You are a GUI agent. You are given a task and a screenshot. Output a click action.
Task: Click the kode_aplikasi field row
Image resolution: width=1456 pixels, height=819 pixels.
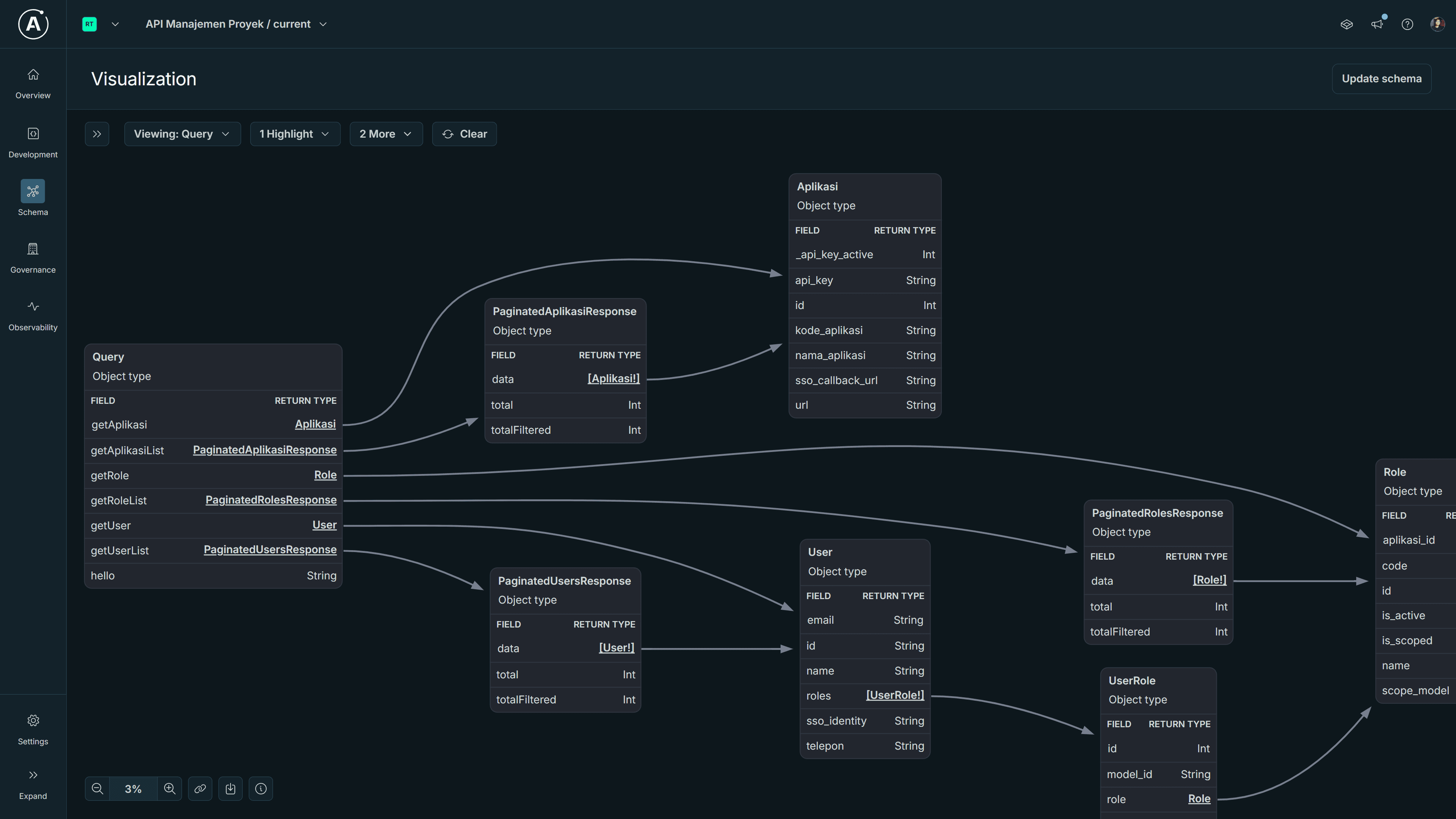pos(865,330)
